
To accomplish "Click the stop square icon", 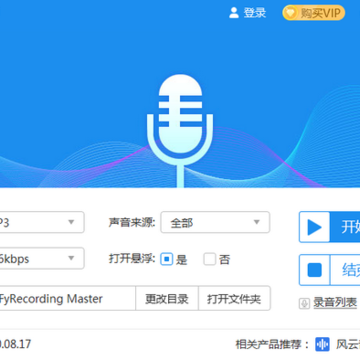I will (314, 270).
